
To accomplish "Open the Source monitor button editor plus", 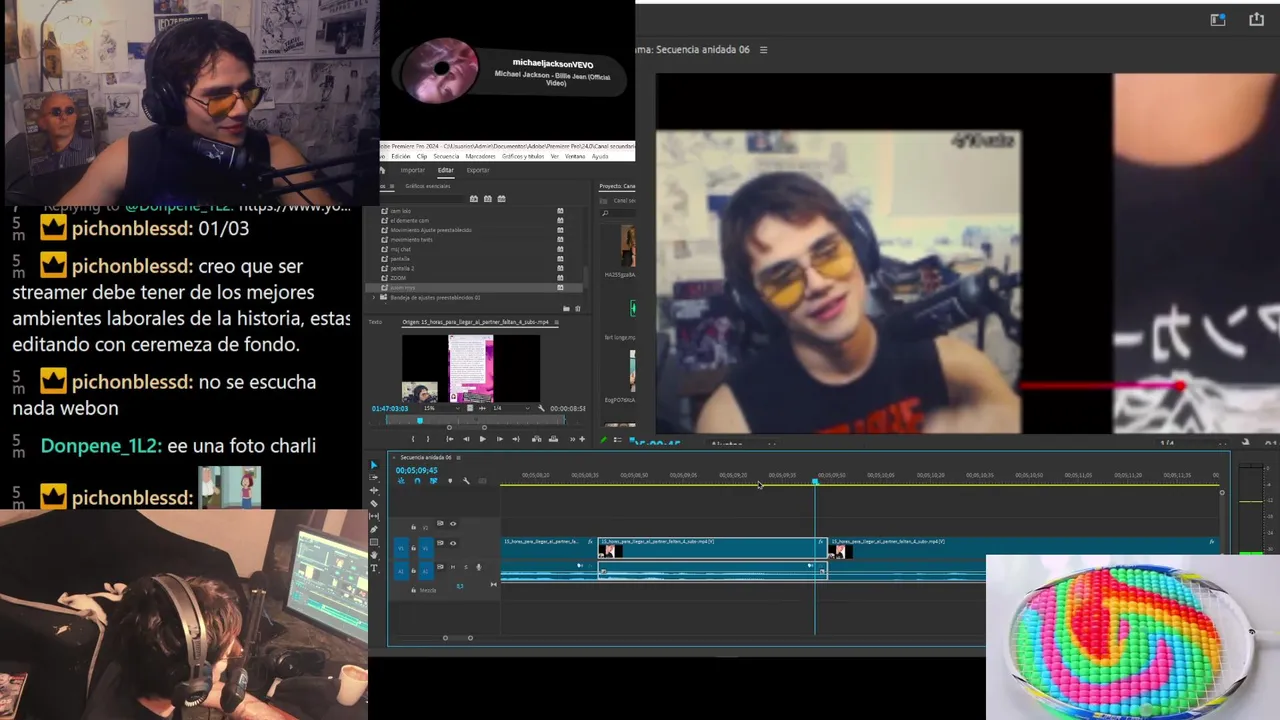I will [582, 439].
